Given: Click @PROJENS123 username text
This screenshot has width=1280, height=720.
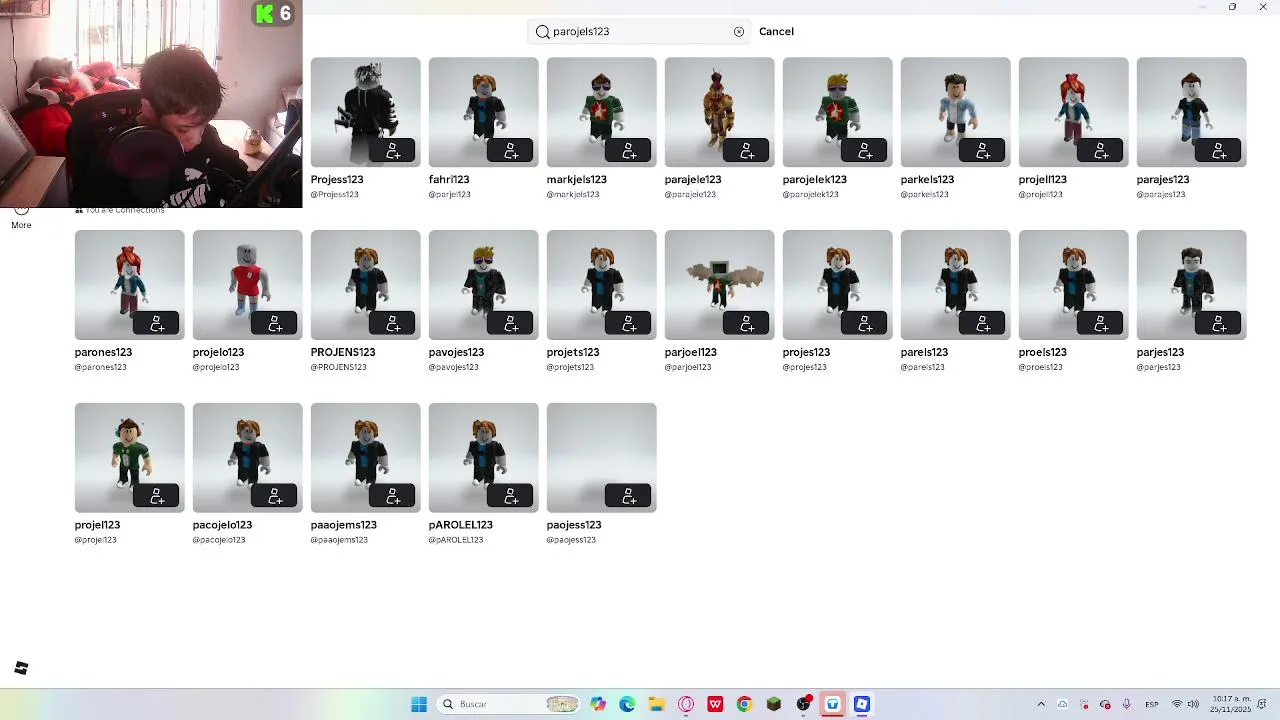Looking at the screenshot, I should point(339,368).
